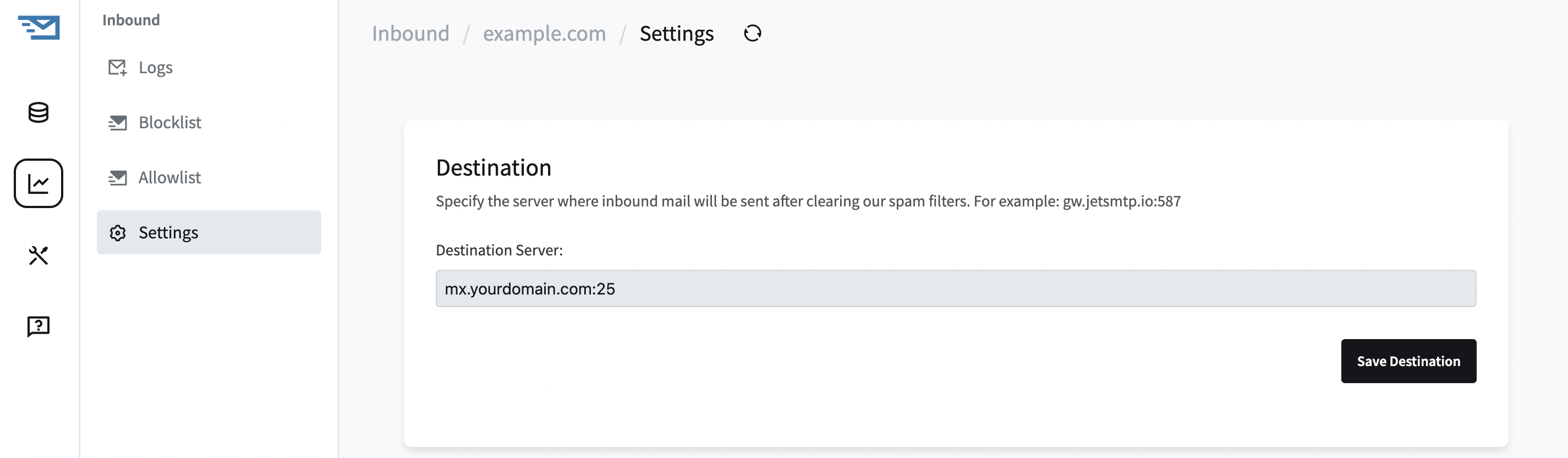Click the refresh icon beside Settings title
This screenshot has width=1568, height=458.
pyautogui.click(x=753, y=33)
